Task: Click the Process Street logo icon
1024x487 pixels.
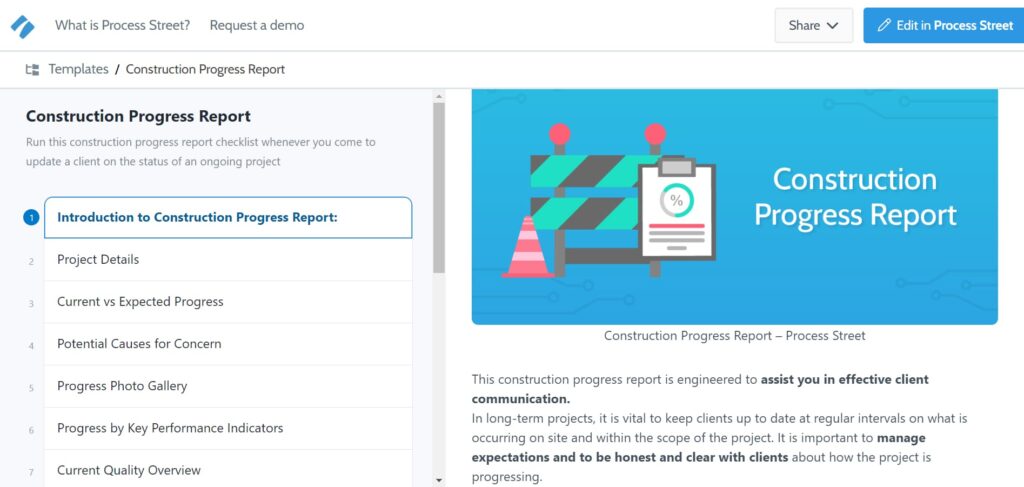Action: [22, 26]
